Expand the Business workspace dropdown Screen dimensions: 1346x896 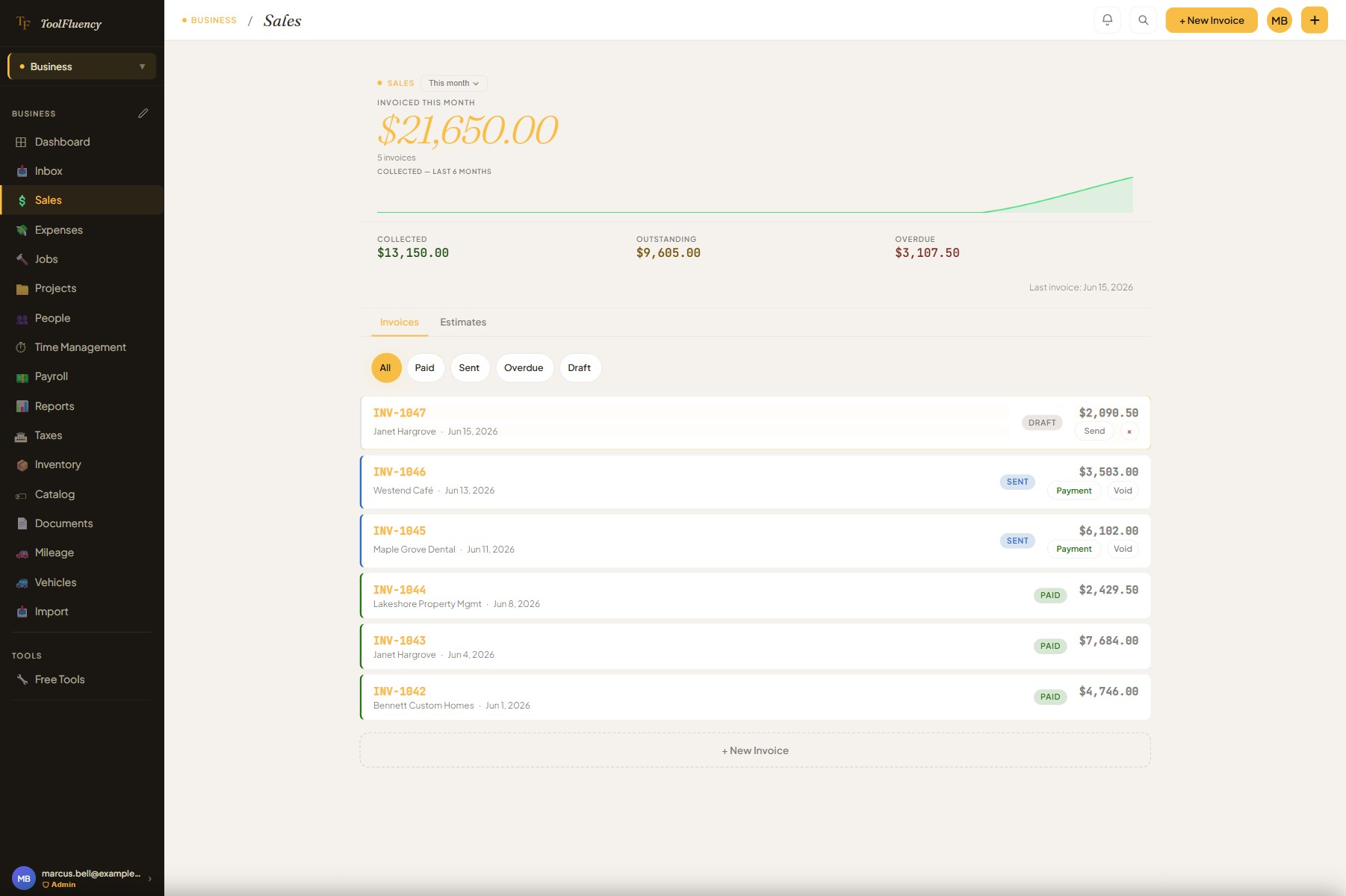coord(82,66)
